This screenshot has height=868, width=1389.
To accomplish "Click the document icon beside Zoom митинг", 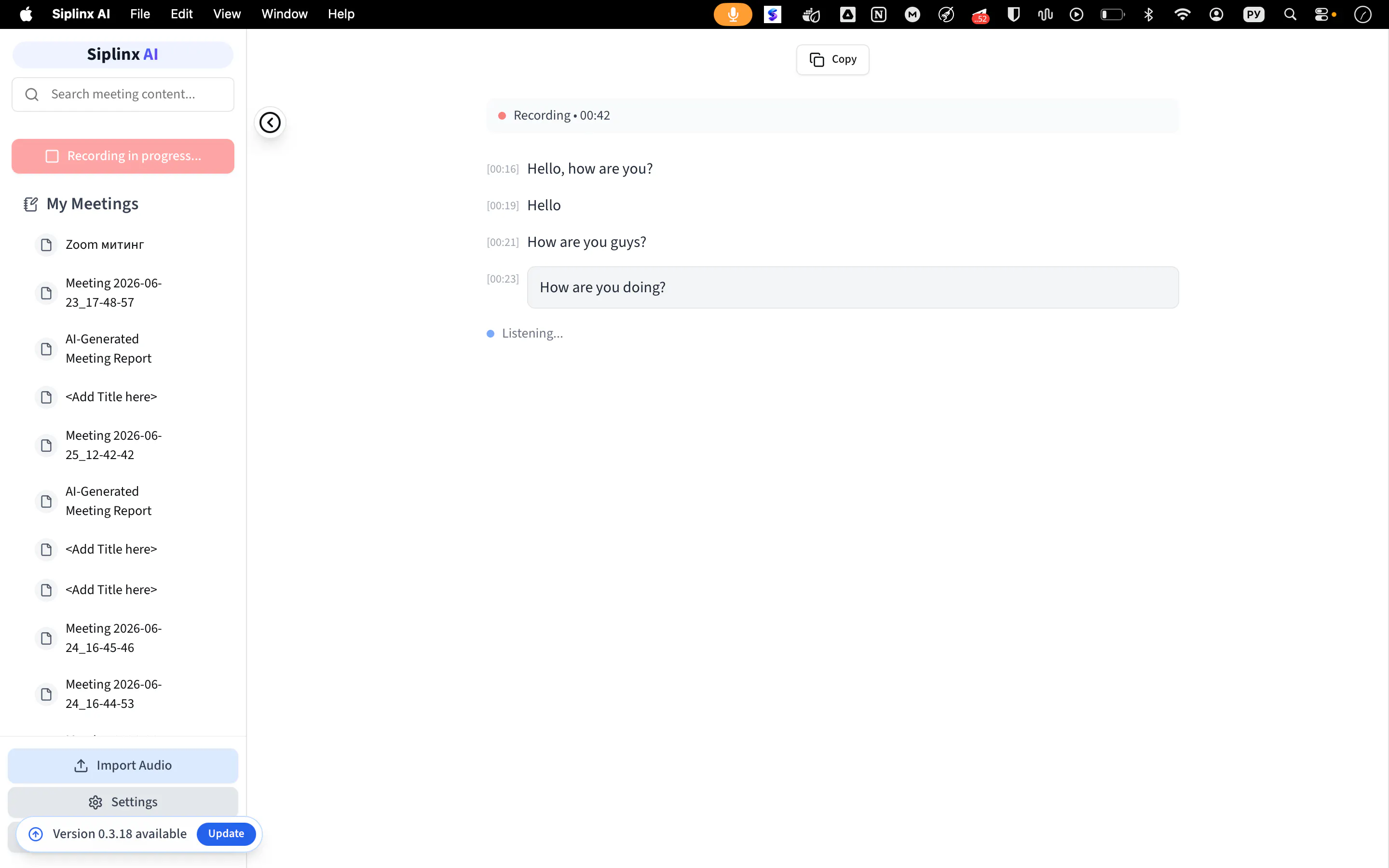I will tap(46, 245).
